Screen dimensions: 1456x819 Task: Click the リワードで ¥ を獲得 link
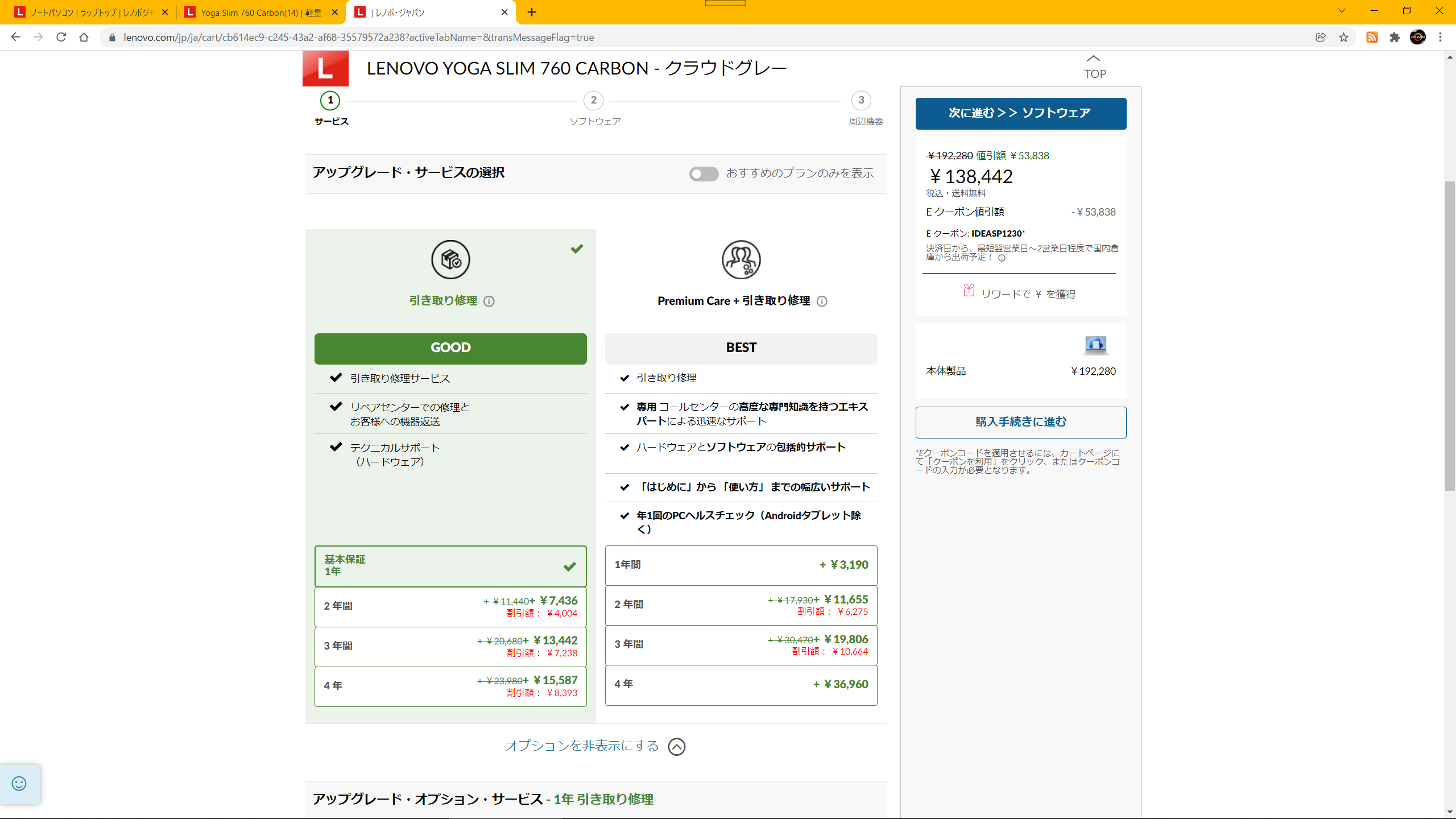[1028, 294]
